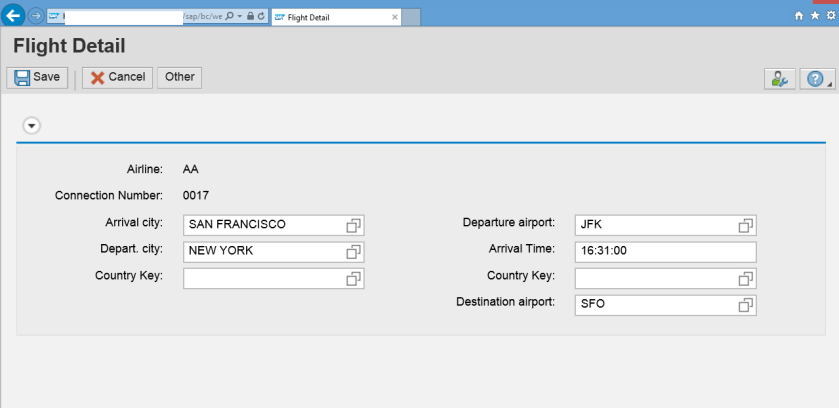Save the flight details
Screen dimensions: 839x408
point(38,77)
